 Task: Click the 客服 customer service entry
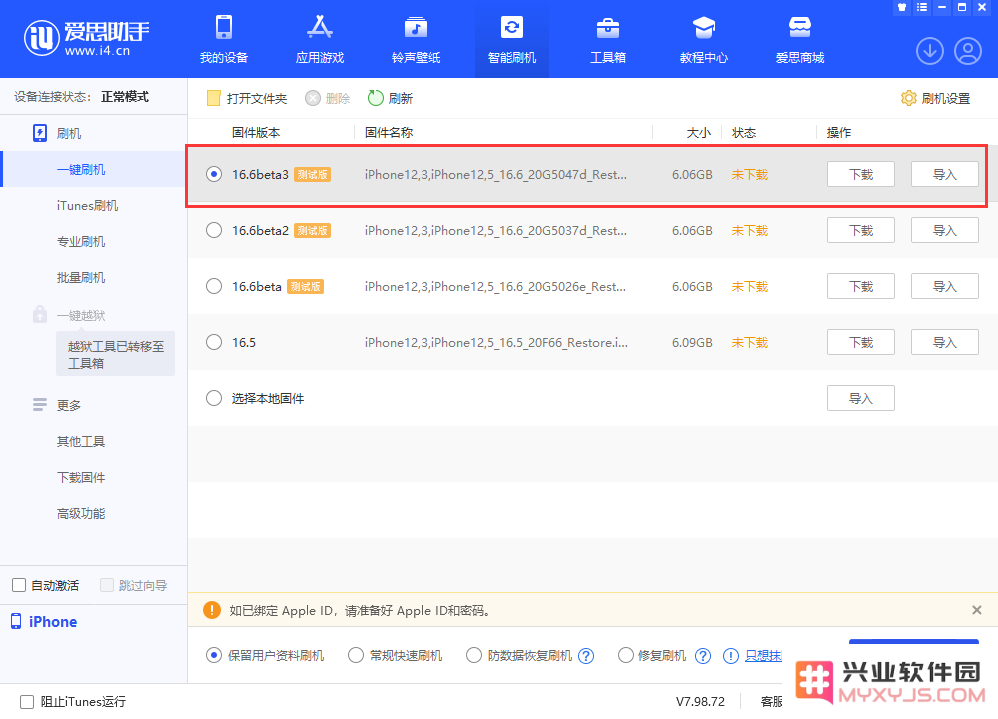[771, 702]
